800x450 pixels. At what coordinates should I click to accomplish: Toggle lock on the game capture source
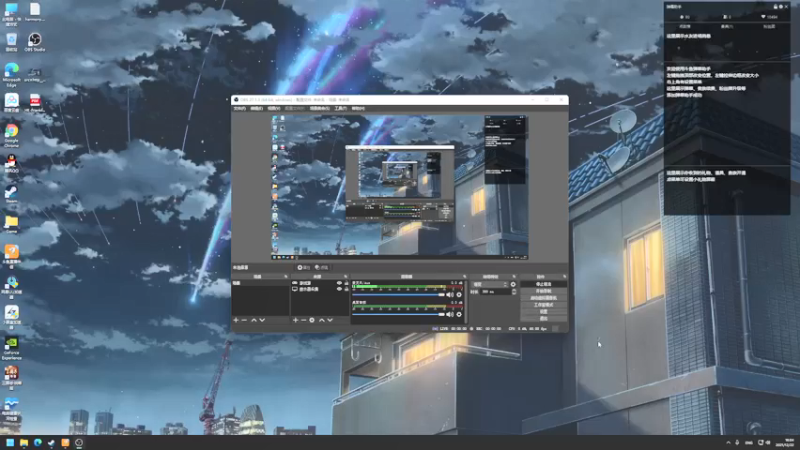point(346,283)
